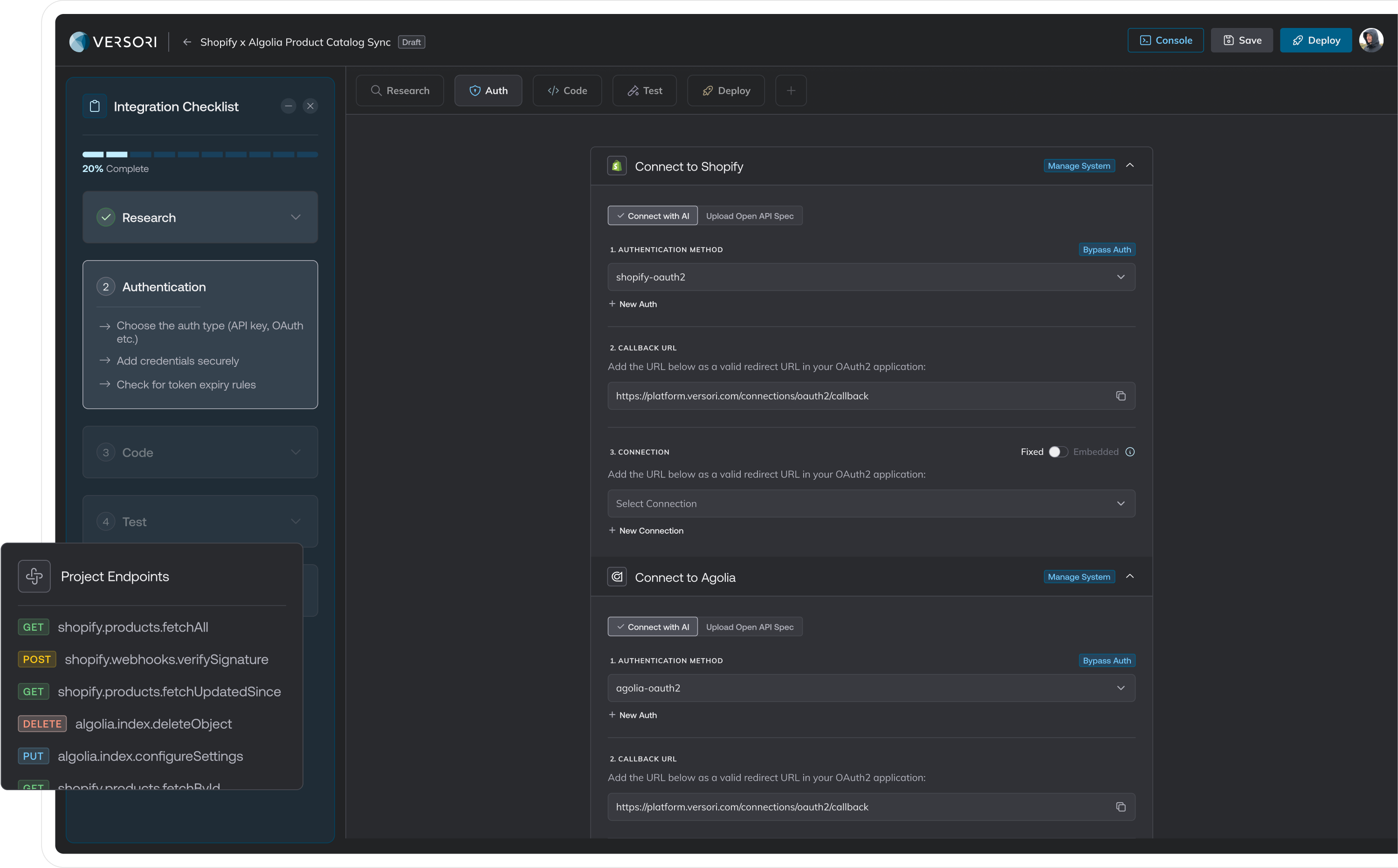This screenshot has width=1398, height=868.
Task: Open endpoint shopify.products.fetchAll
Action: (132, 627)
